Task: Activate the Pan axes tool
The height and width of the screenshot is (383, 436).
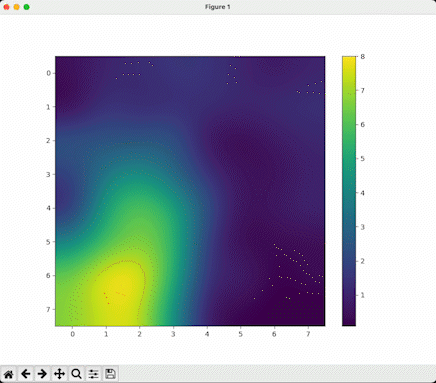Action: tap(59, 374)
